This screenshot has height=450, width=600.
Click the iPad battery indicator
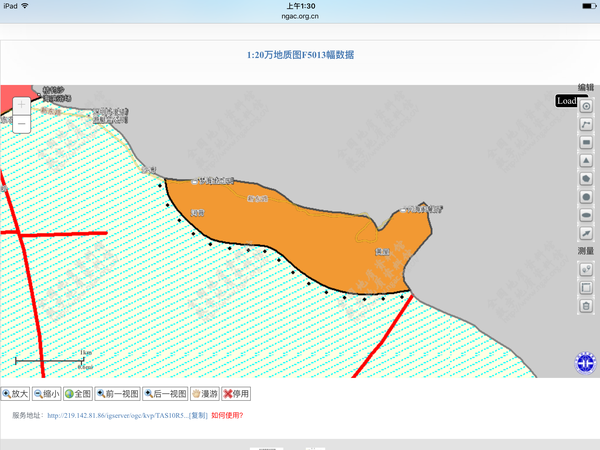coord(589,6)
